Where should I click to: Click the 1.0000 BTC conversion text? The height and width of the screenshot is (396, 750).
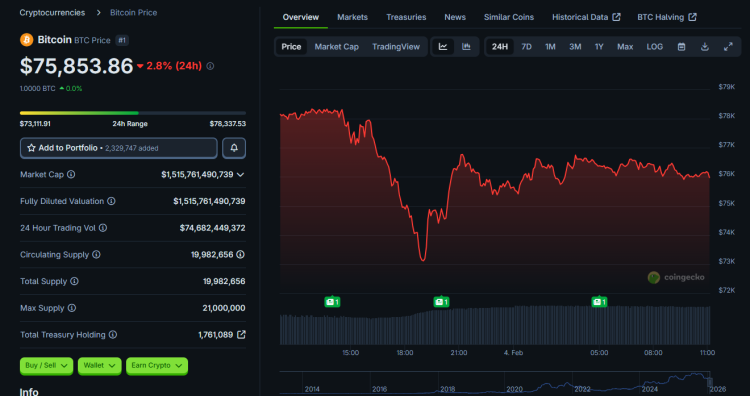38,88
